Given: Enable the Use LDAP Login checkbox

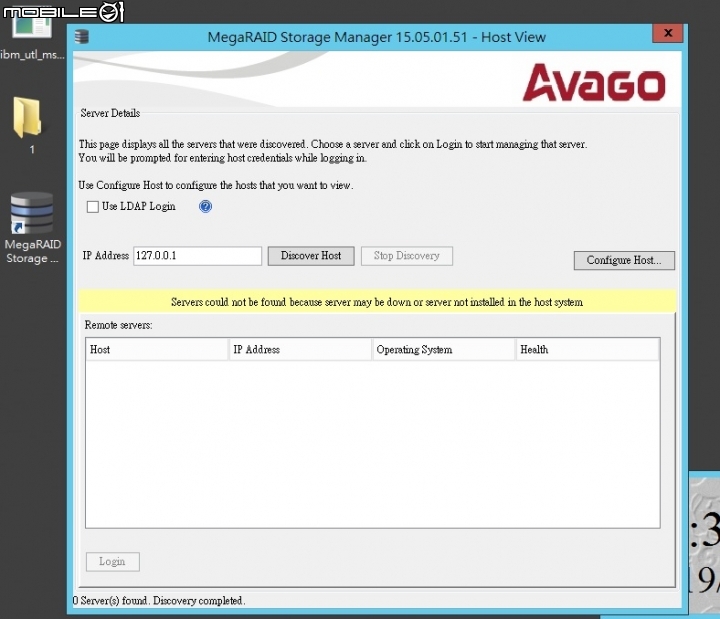Looking at the screenshot, I should click(93, 207).
